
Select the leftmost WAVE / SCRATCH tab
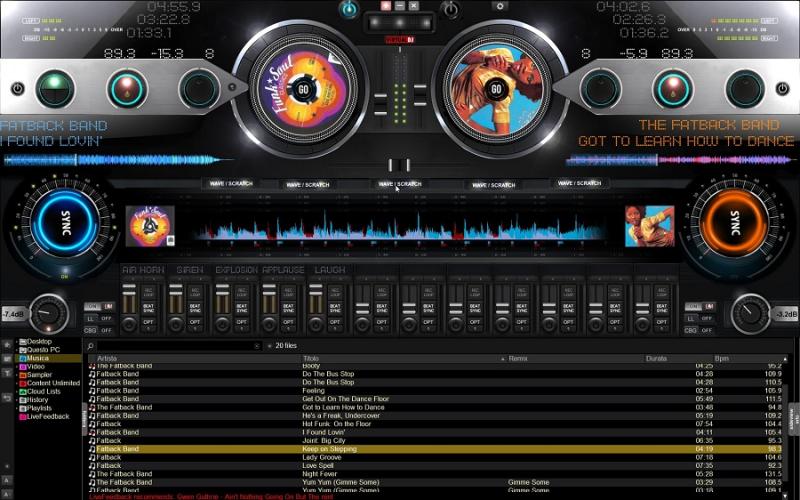pos(231,183)
